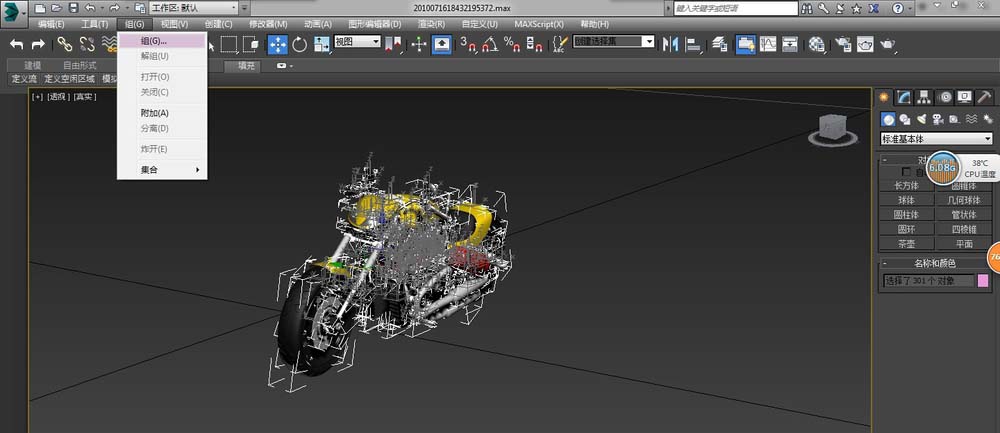The image size is (1000, 433).
Task: Click the teapot Render Setup icon
Action: click(x=842, y=44)
